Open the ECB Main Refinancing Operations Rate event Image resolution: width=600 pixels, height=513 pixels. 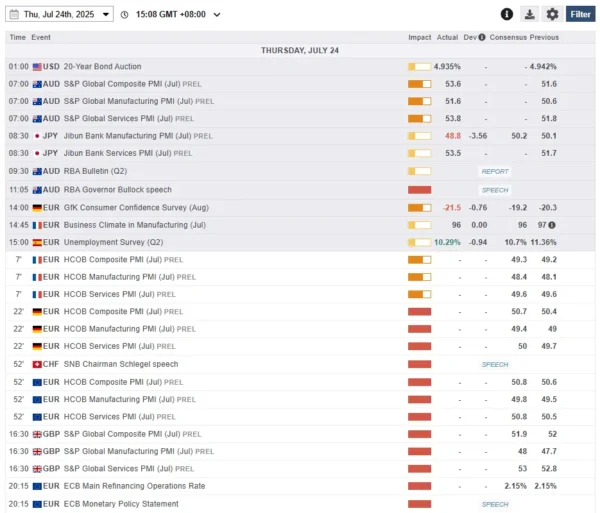134,486
